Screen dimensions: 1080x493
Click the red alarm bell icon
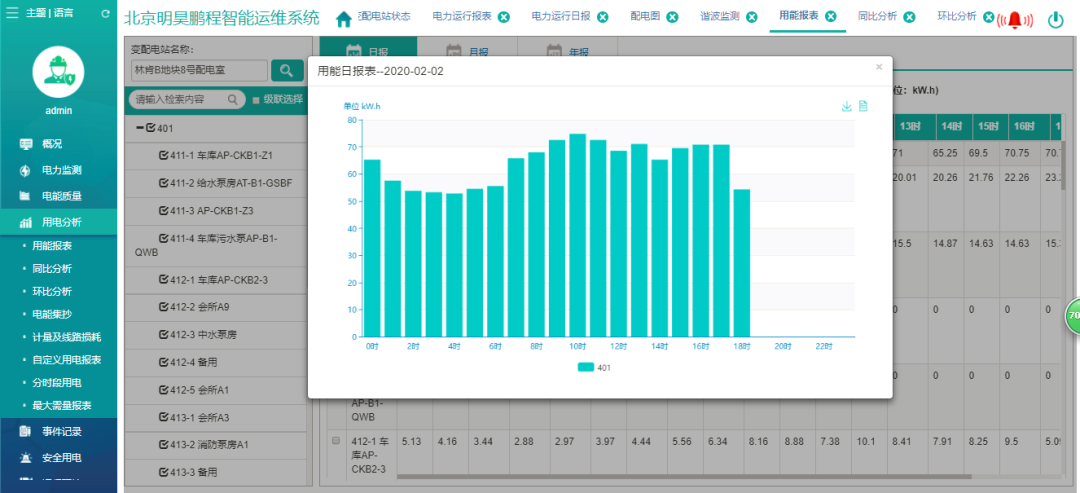(x=1014, y=20)
